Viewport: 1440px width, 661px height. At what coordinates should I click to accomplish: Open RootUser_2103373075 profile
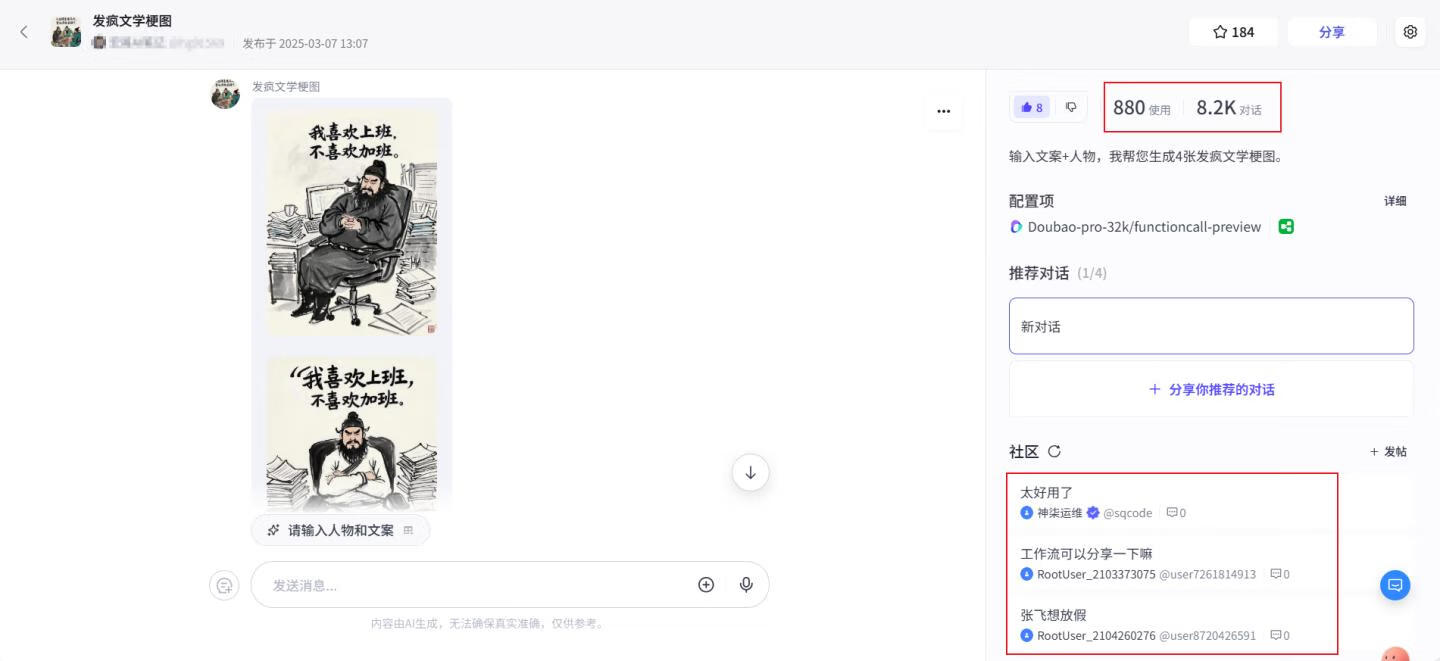(1096, 574)
